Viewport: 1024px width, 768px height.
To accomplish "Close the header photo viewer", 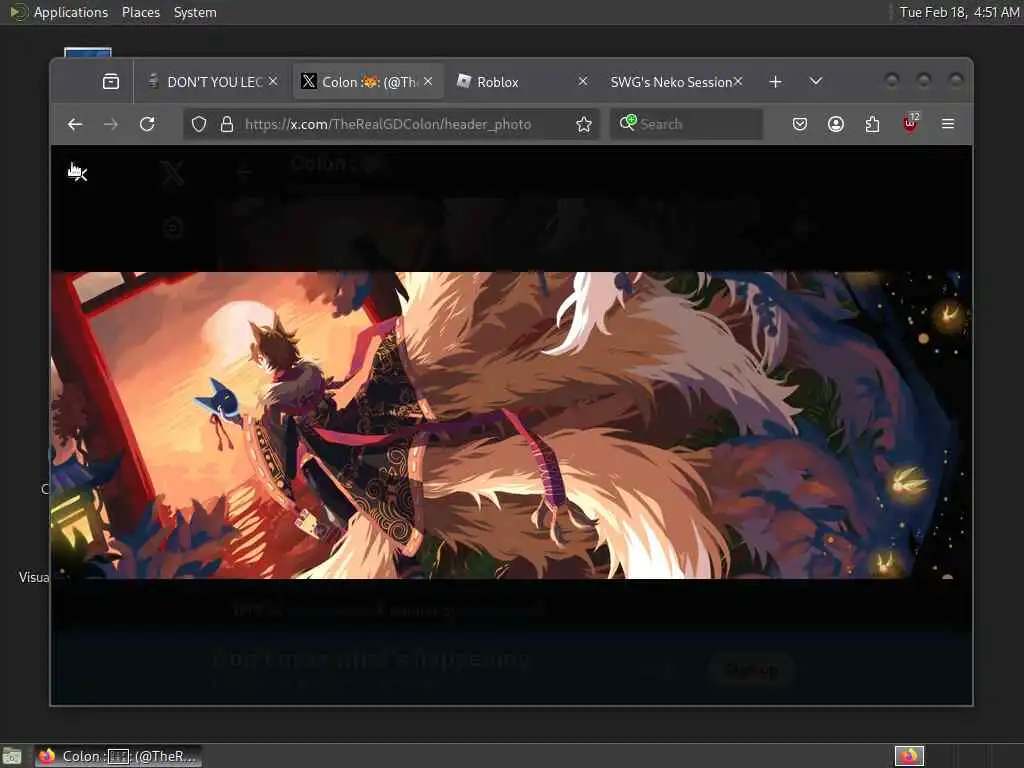I will (78, 172).
